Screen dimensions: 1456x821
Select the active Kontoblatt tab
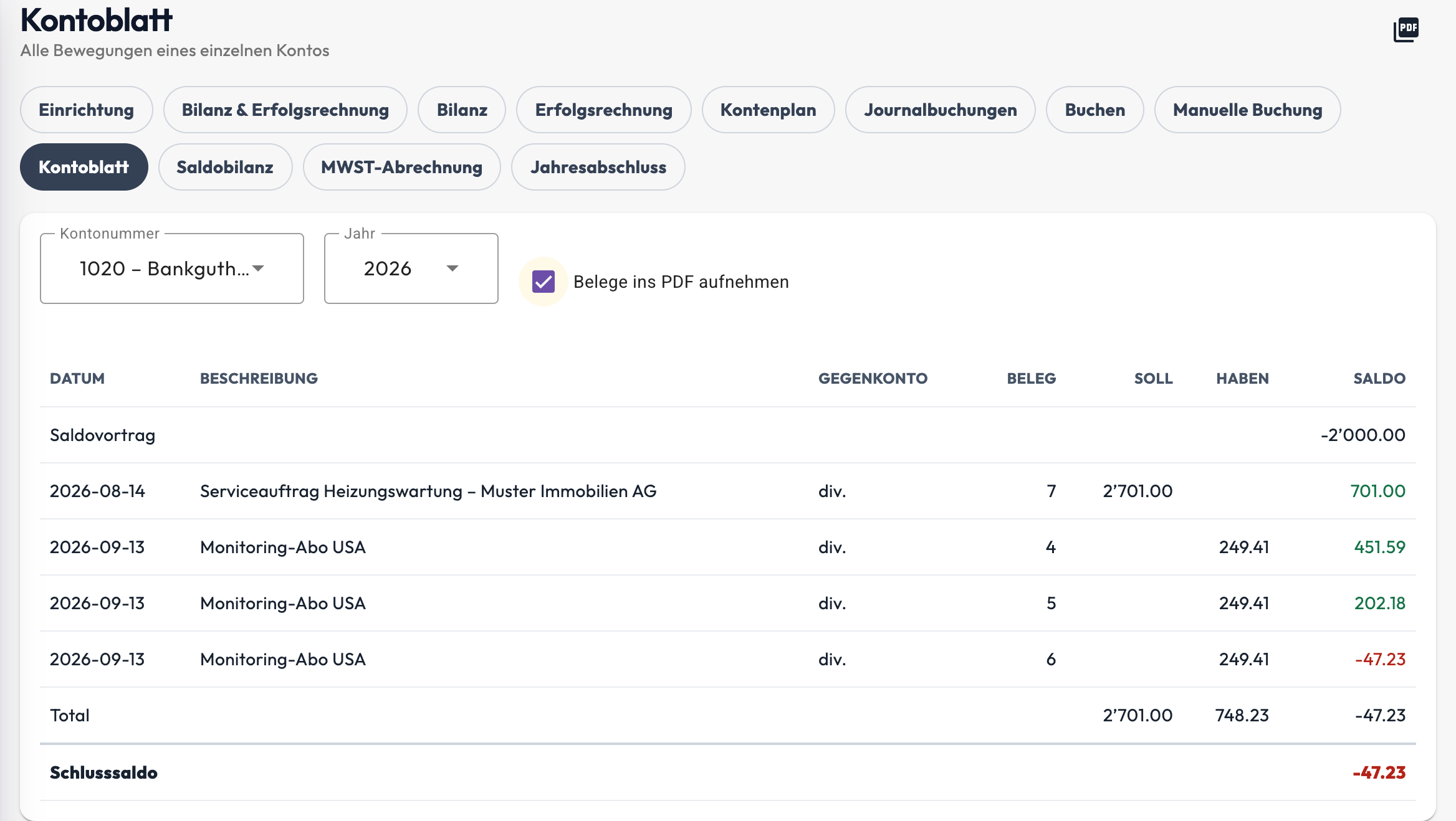pyautogui.click(x=84, y=167)
